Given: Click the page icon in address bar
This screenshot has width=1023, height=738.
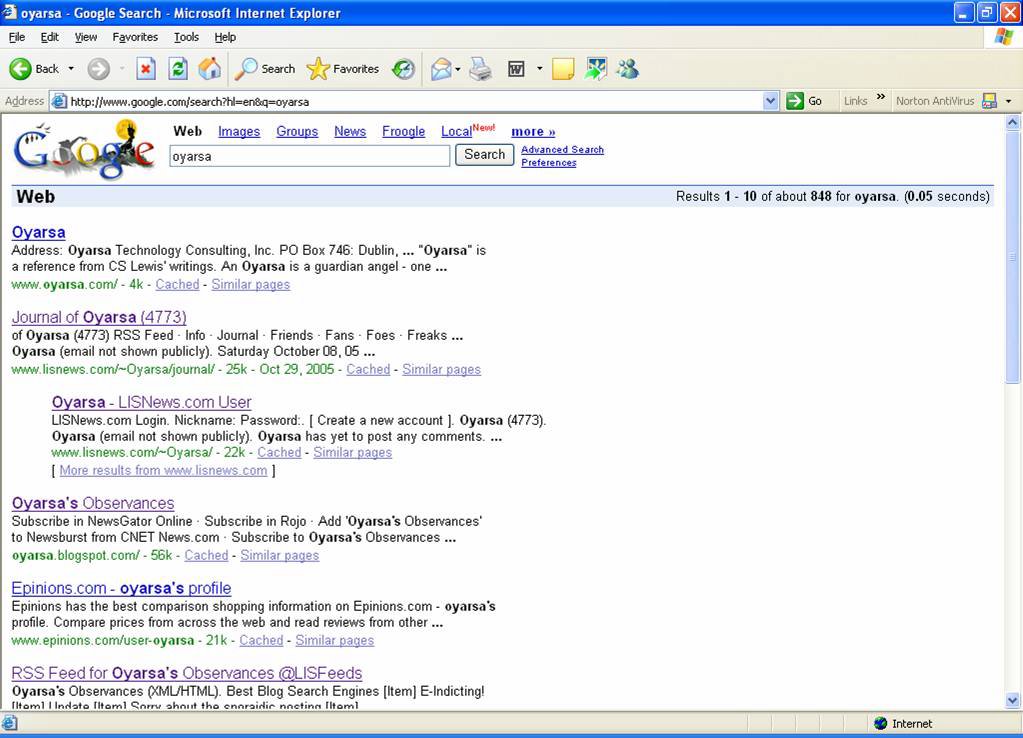Looking at the screenshot, I should click(59, 101).
